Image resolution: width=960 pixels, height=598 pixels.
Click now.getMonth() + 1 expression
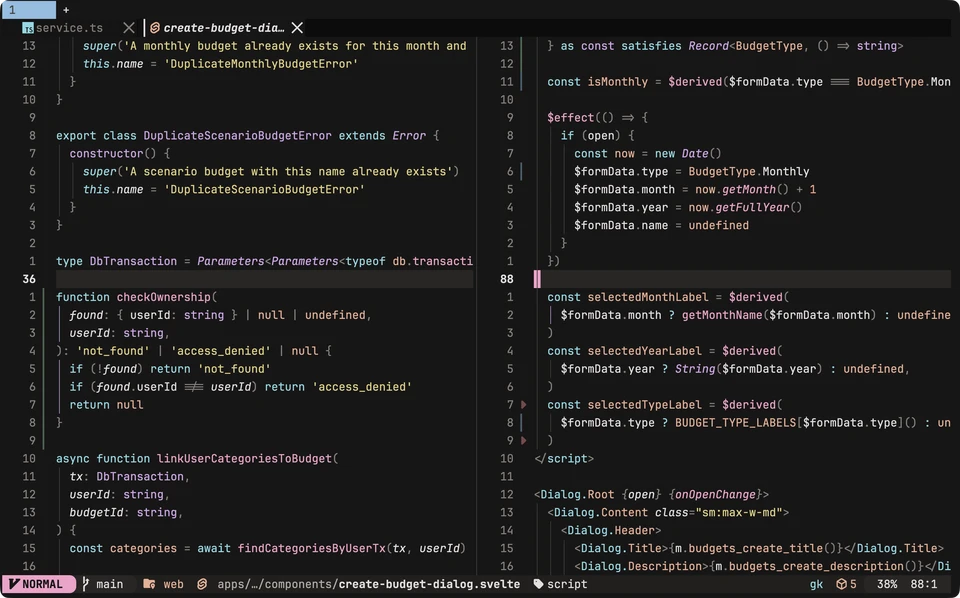tap(756, 189)
